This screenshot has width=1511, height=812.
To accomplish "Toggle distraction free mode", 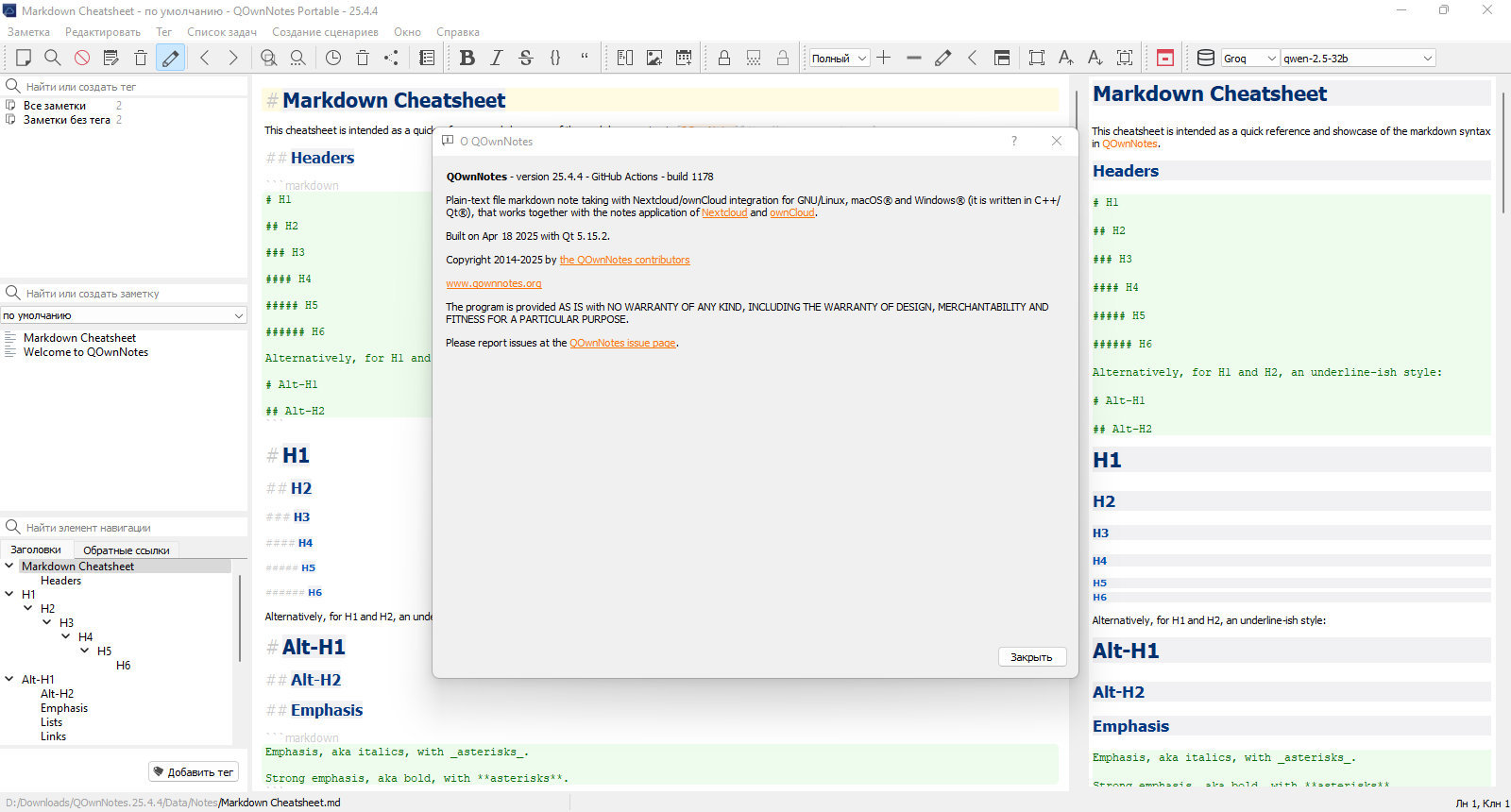I will click(1037, 58).
